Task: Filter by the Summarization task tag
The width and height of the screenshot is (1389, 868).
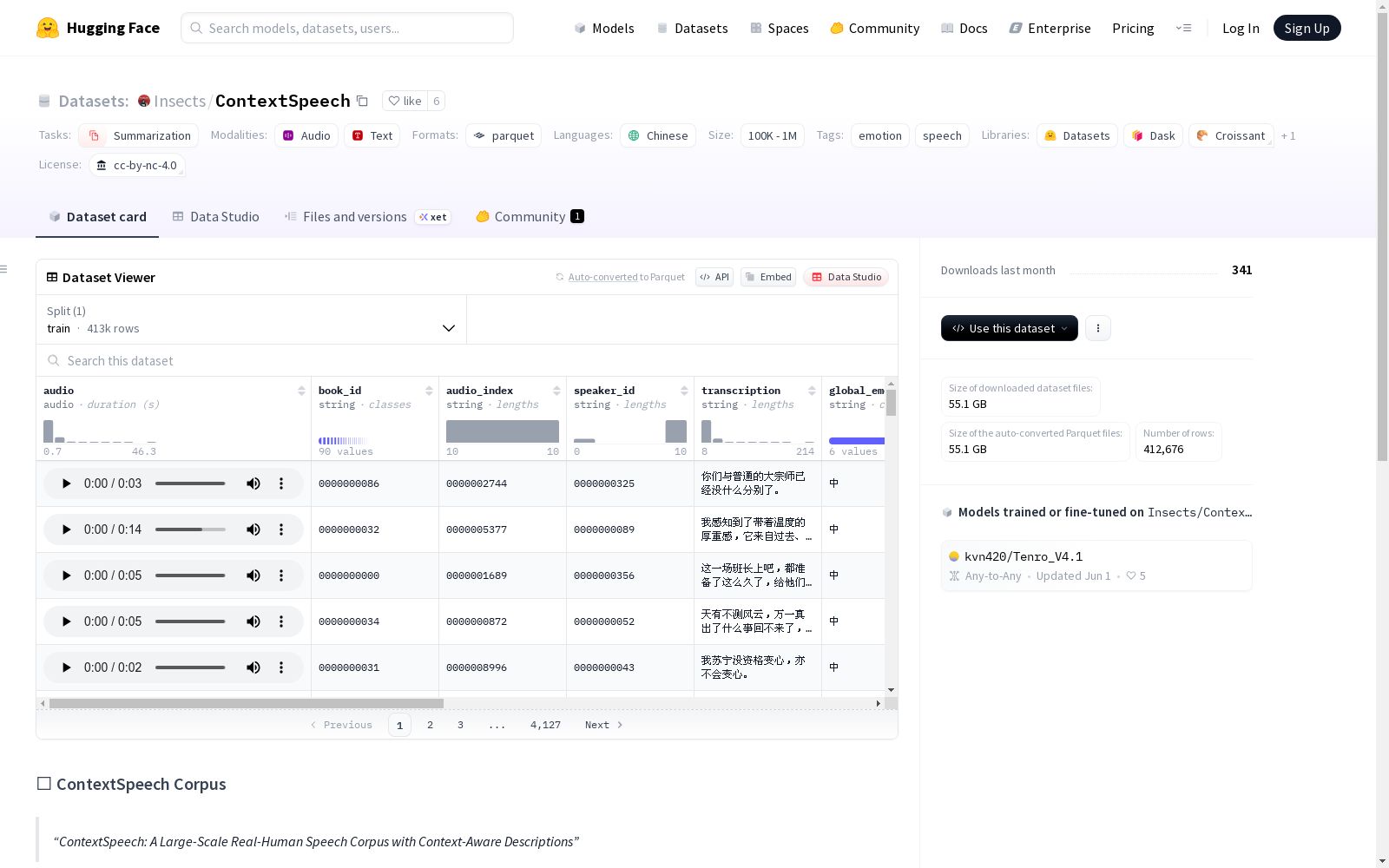Action: pyautogui.click(x=139, y=135)
